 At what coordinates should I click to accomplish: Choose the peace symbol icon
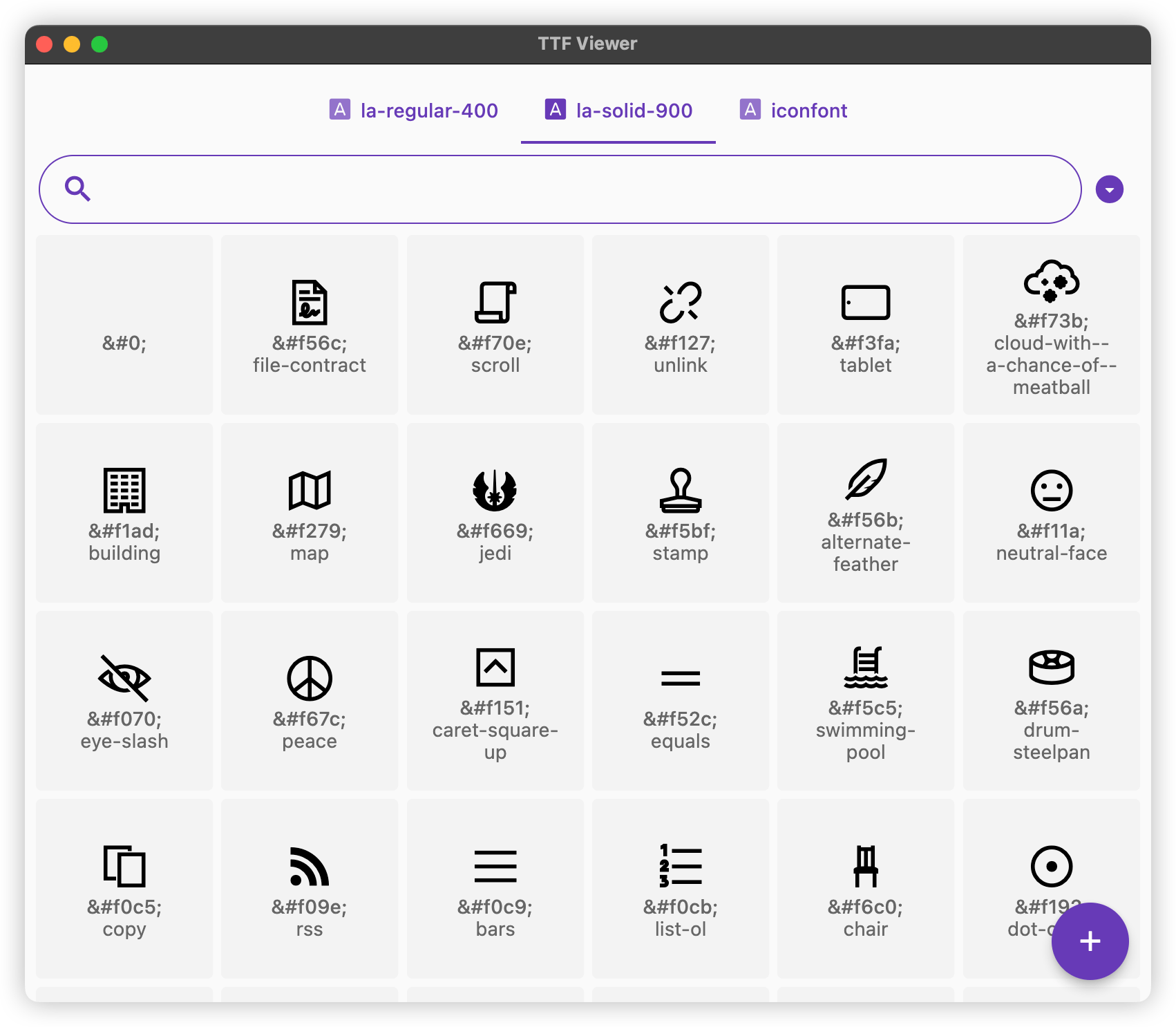(x=310, y=678)
